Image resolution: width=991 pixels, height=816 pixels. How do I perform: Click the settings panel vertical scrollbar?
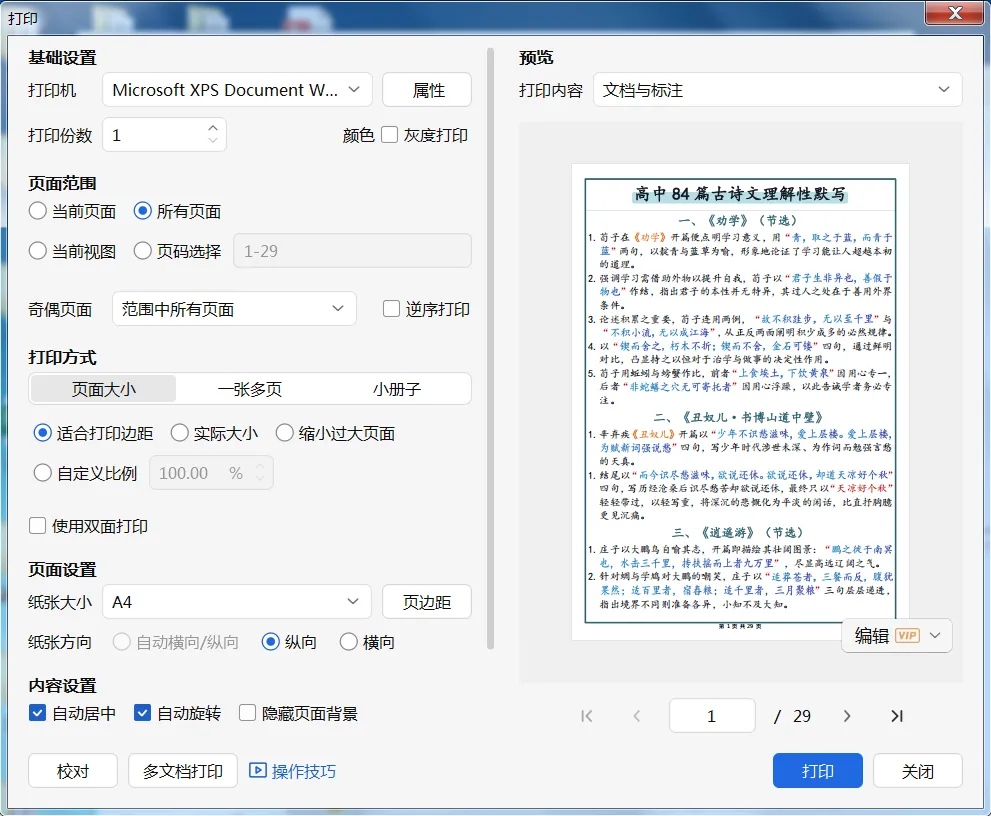490,348
